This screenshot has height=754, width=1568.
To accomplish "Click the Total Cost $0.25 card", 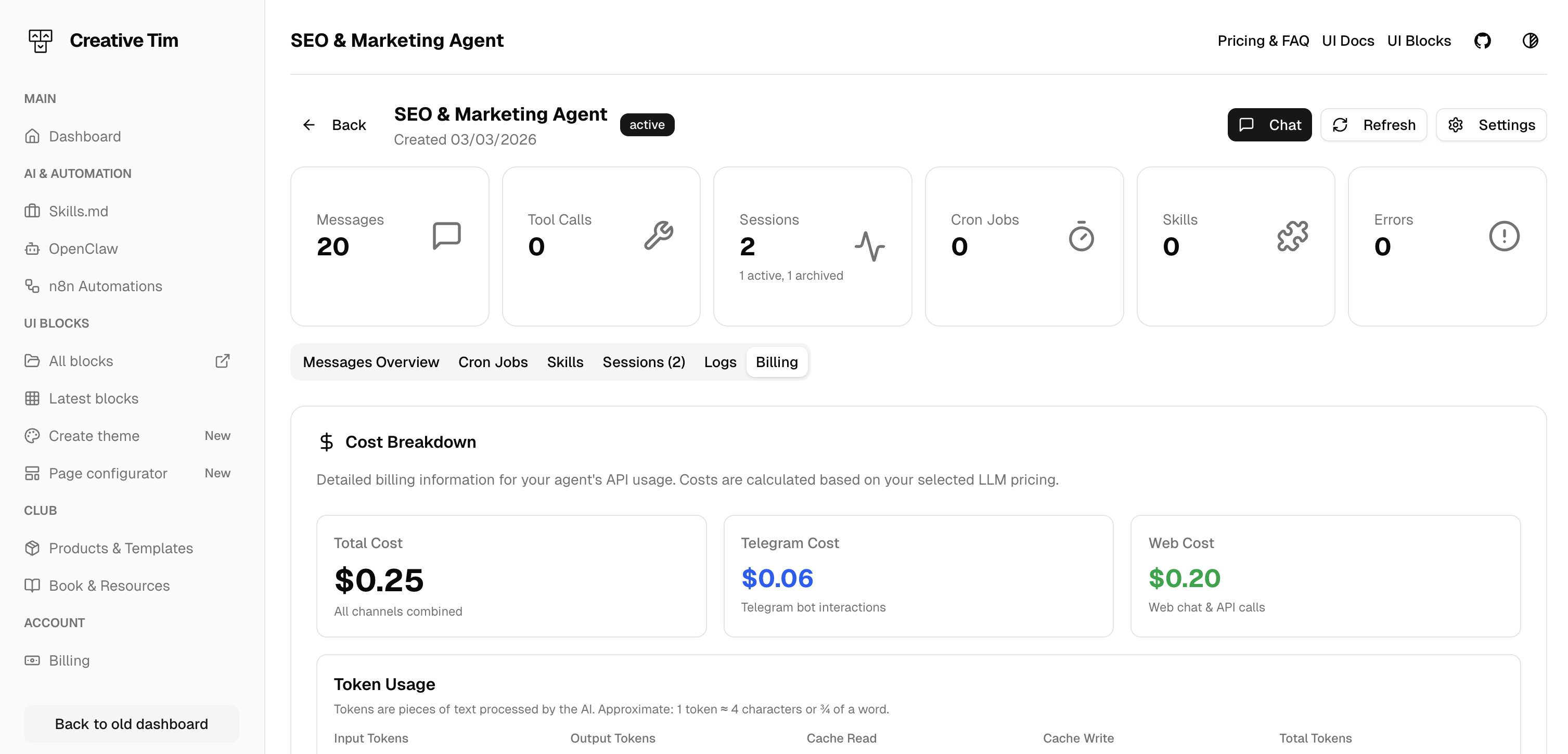I will click(511, 576).
